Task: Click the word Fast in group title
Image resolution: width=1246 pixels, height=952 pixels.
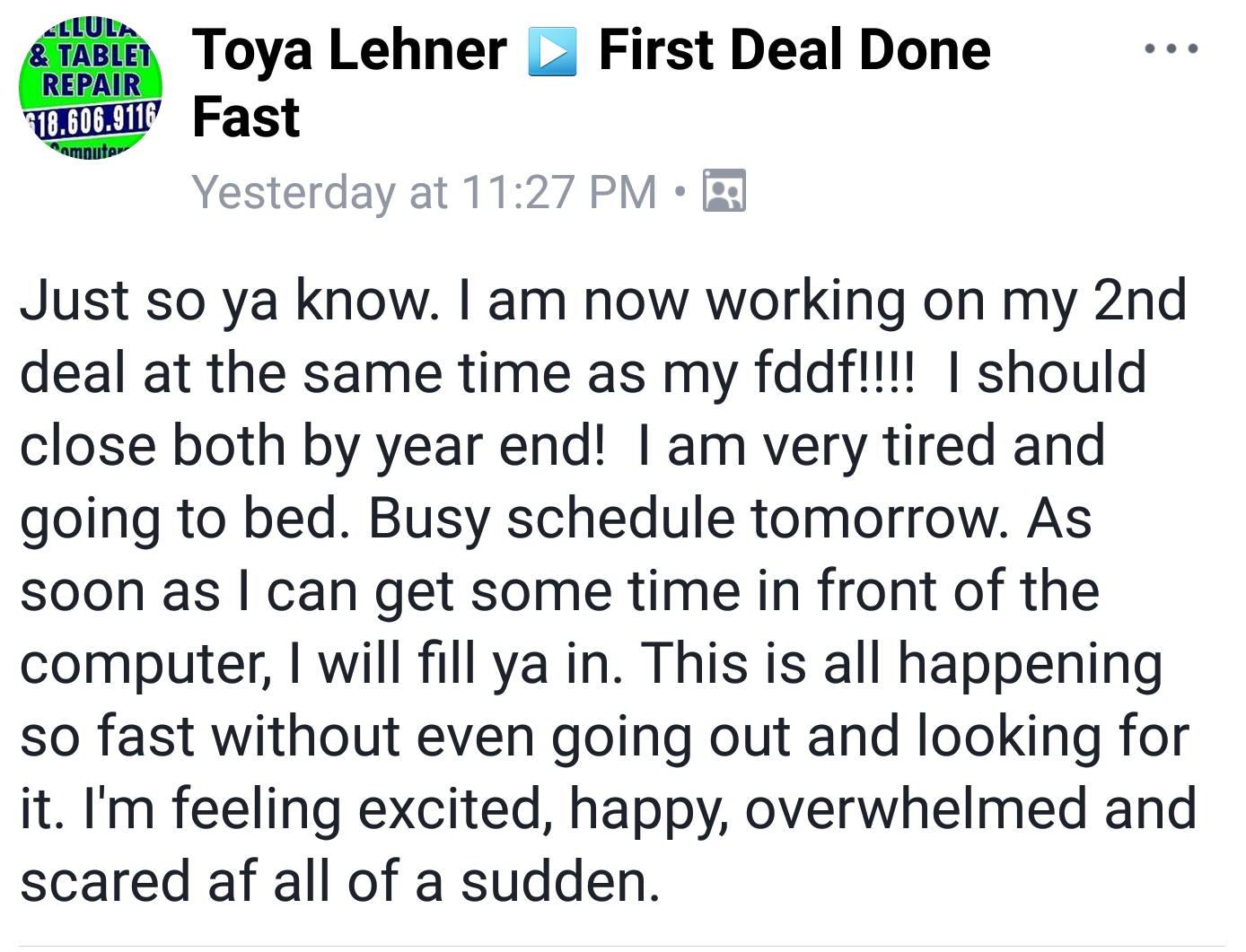Action: pos(246,118)
